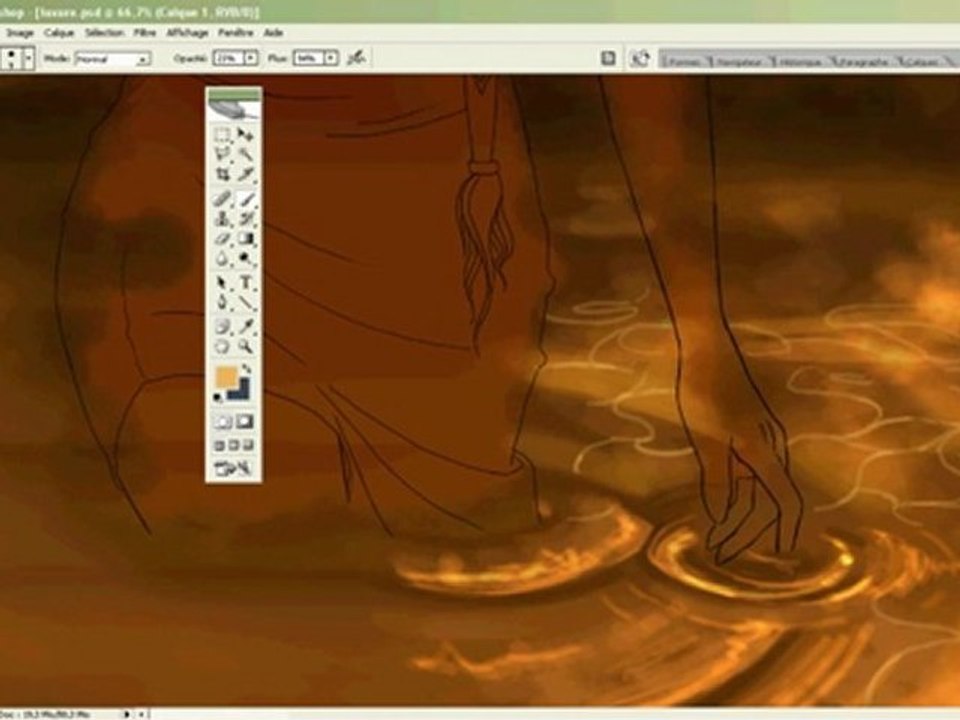Select the Clone Stamp tool
Image resolution: width=960 pixels, height=720 pixels.
pos(222,219)
